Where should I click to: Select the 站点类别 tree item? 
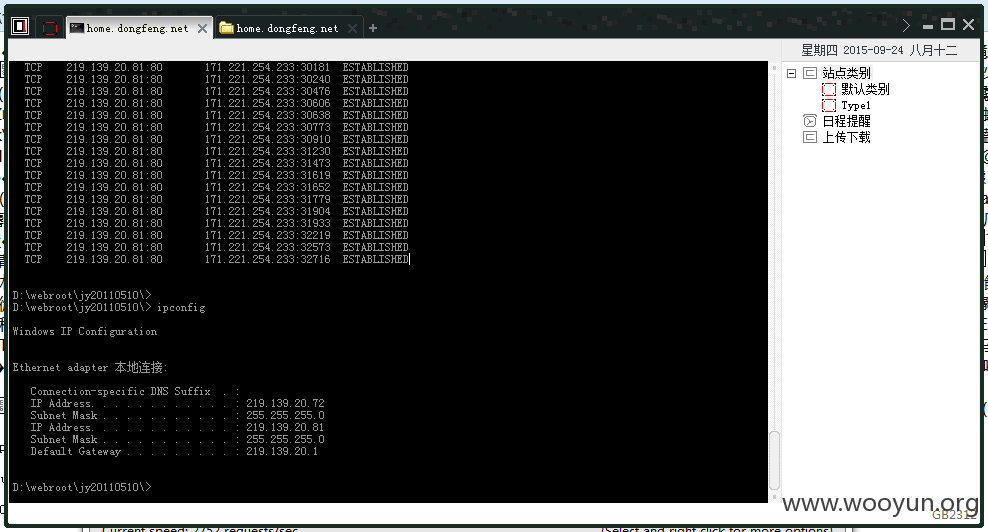coord(846,73)
